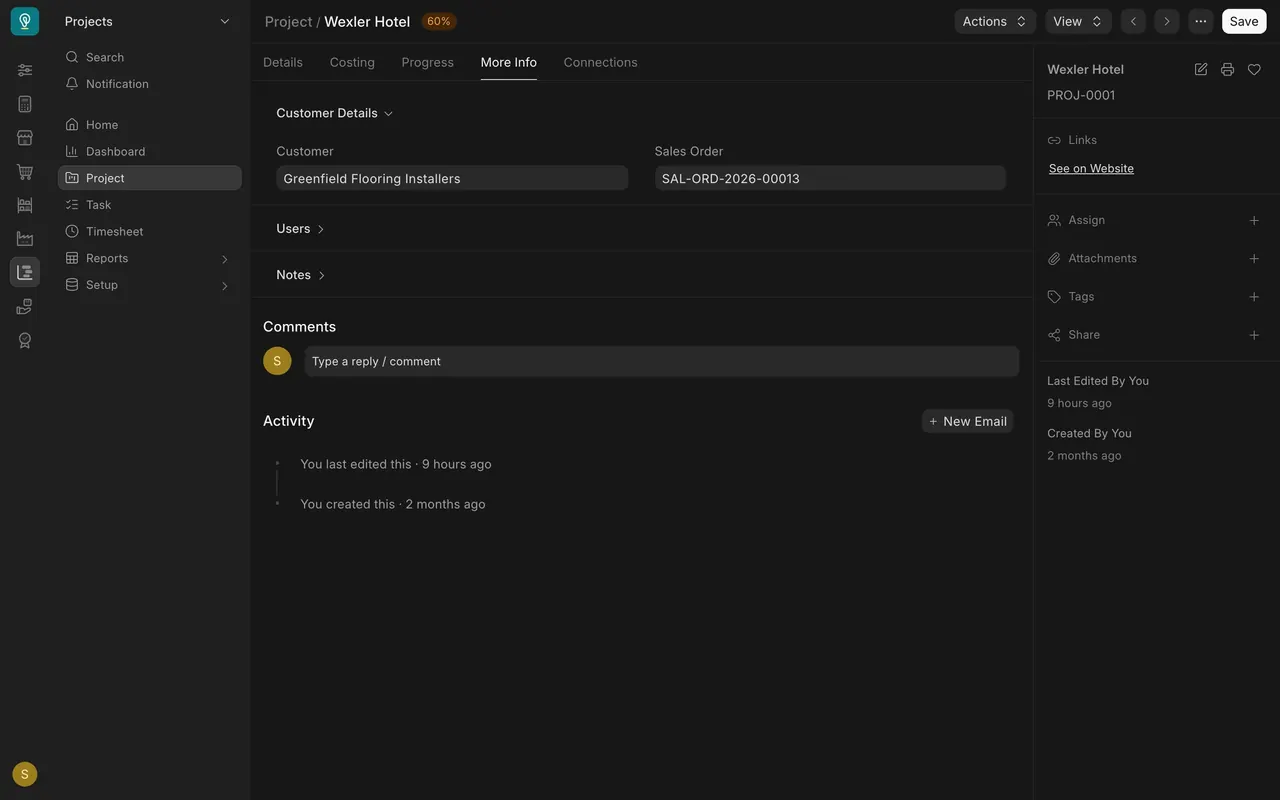Open Home in the sidebar
This screenshot has height=800, width=1280.
tap(150, 125)
